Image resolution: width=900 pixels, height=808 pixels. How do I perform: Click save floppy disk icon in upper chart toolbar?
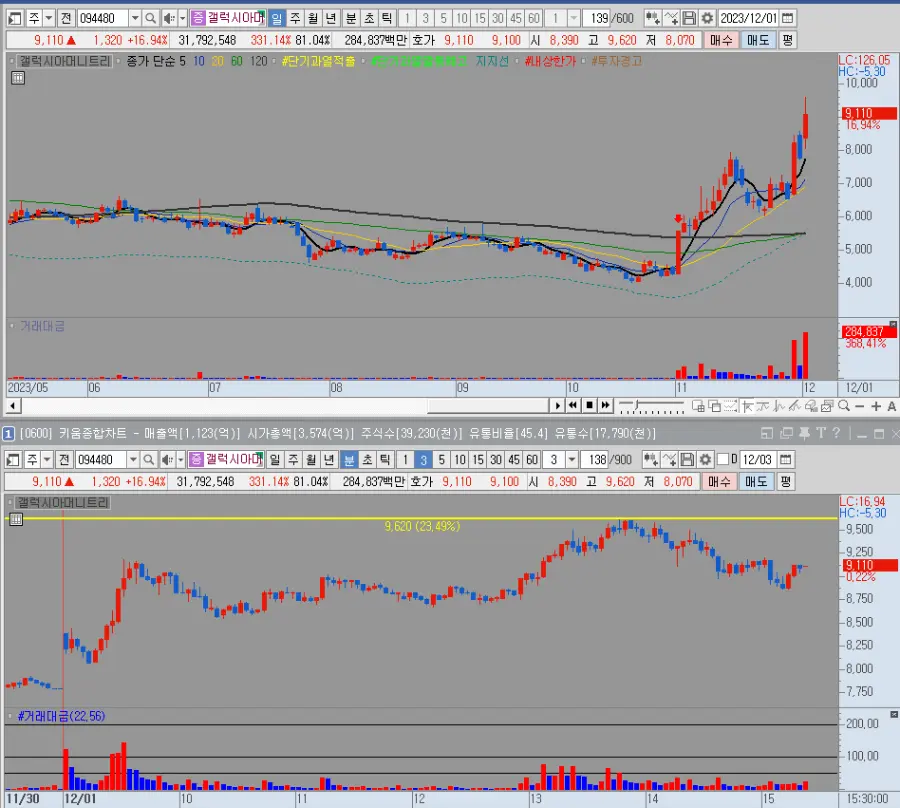(x=689, y=18)
